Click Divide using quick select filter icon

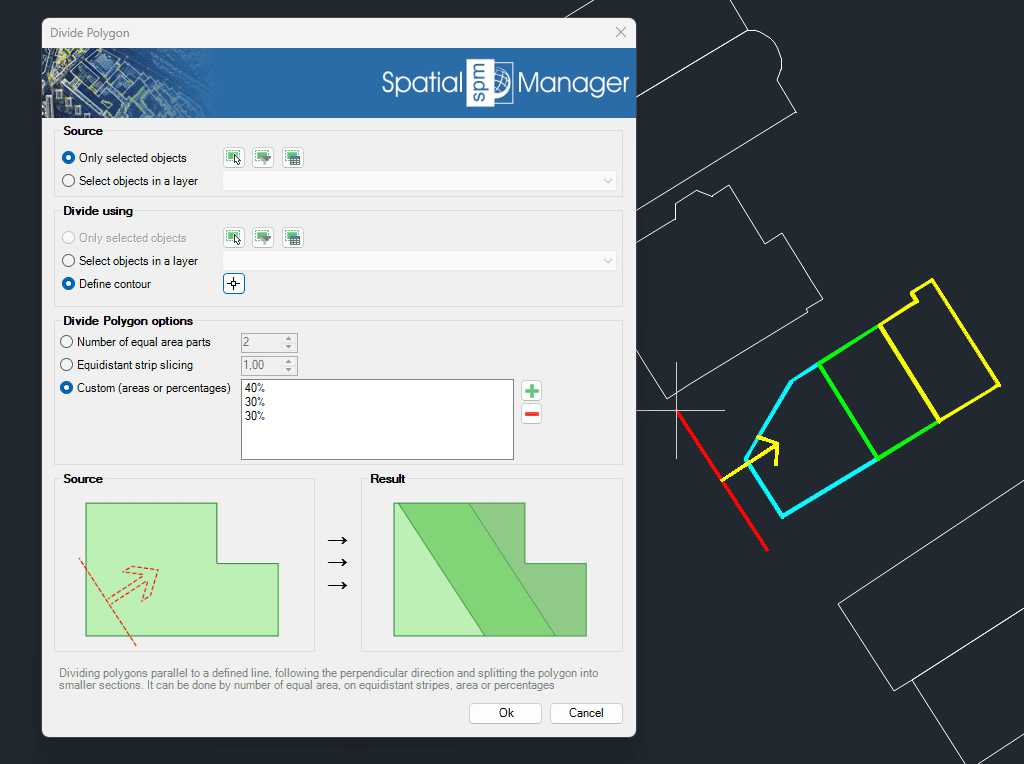[x=263, y=238]
